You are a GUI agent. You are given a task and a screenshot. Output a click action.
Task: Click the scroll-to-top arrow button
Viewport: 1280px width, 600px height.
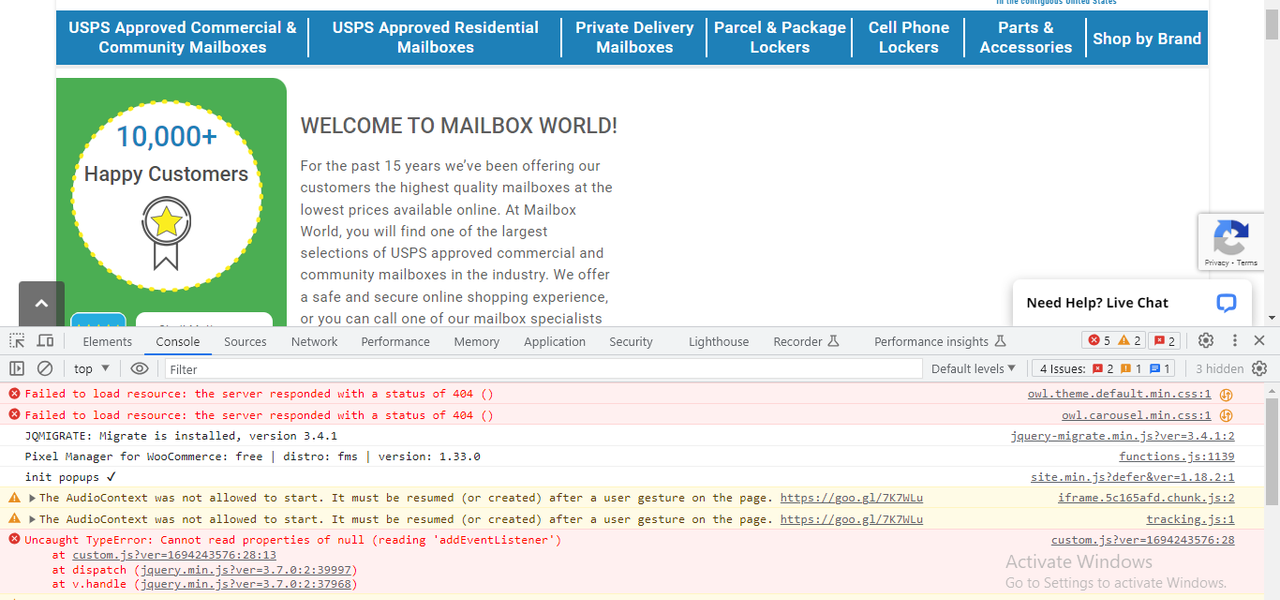click(41, 304)
